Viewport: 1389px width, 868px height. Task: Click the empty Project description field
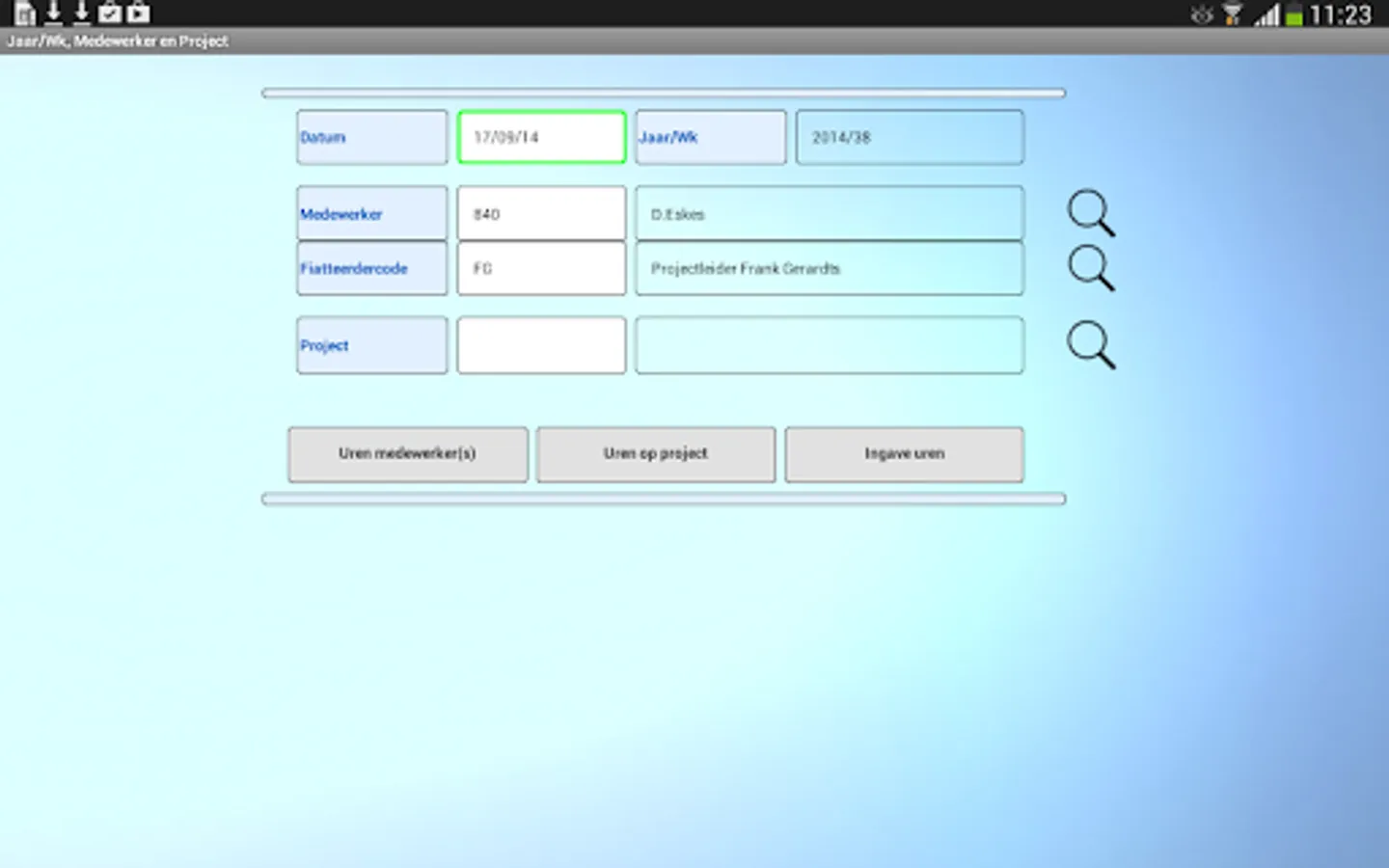click(x=830, y=345)
